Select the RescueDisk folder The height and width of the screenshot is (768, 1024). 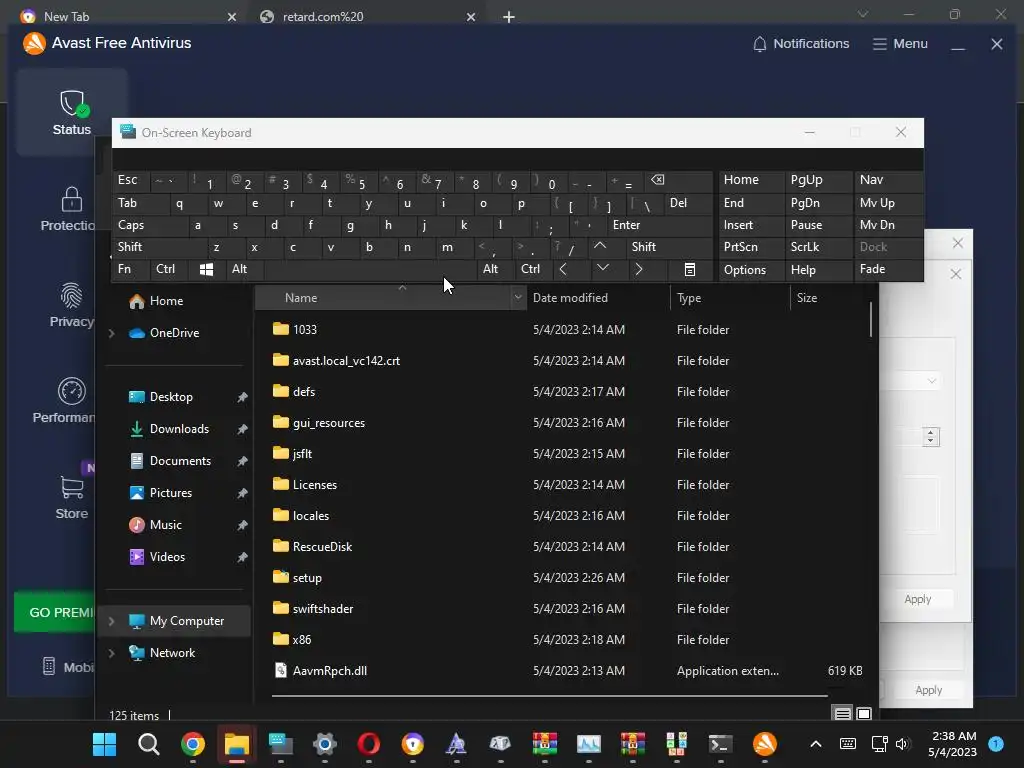[x=322, y=547]
